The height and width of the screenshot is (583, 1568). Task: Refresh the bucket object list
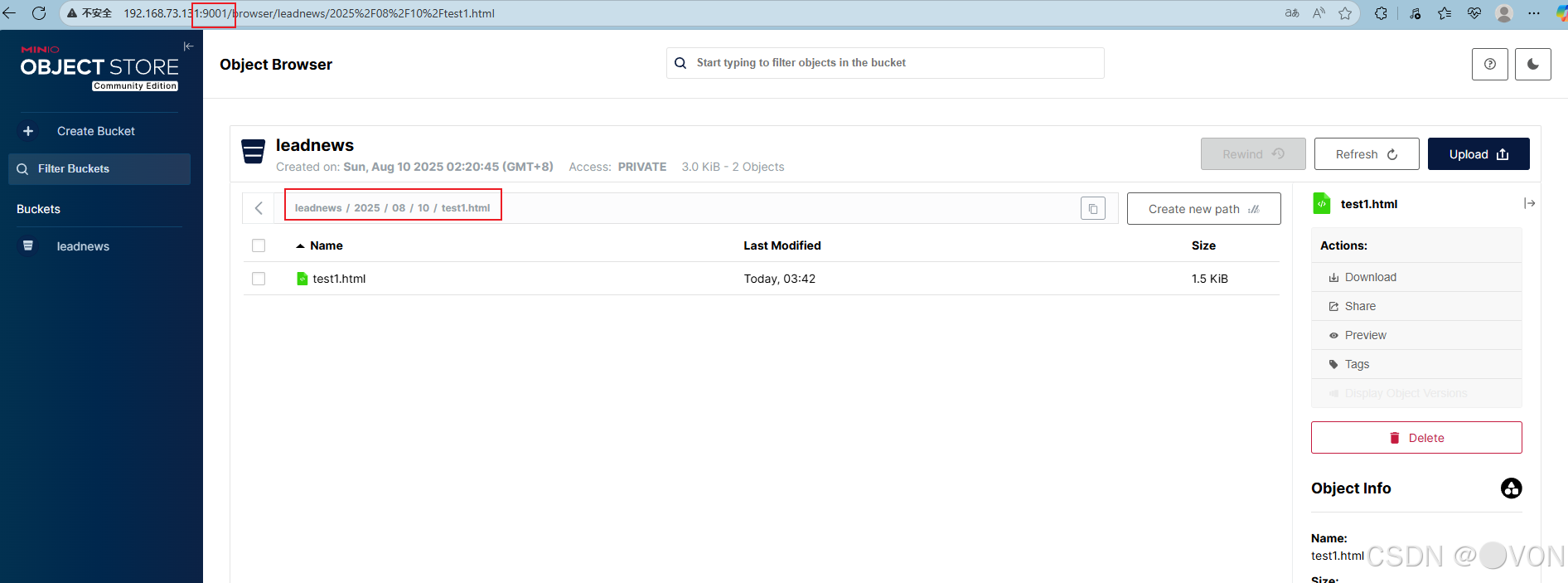(x=1367, y=154)
